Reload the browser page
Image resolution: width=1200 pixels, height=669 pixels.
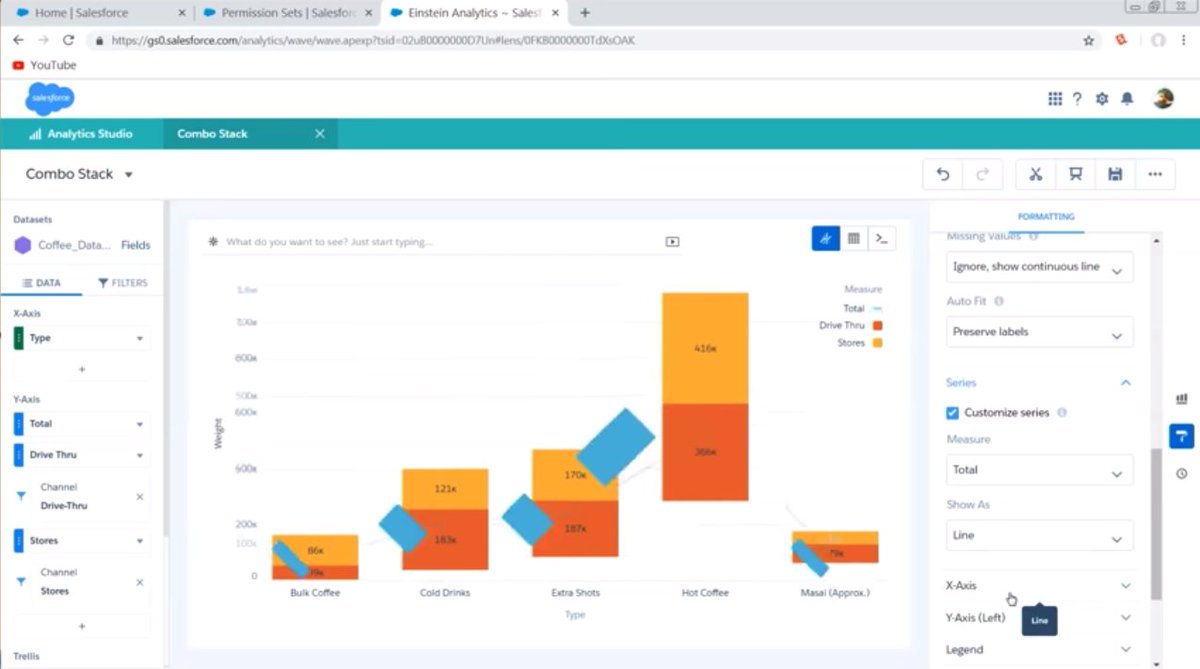(68, 40)
